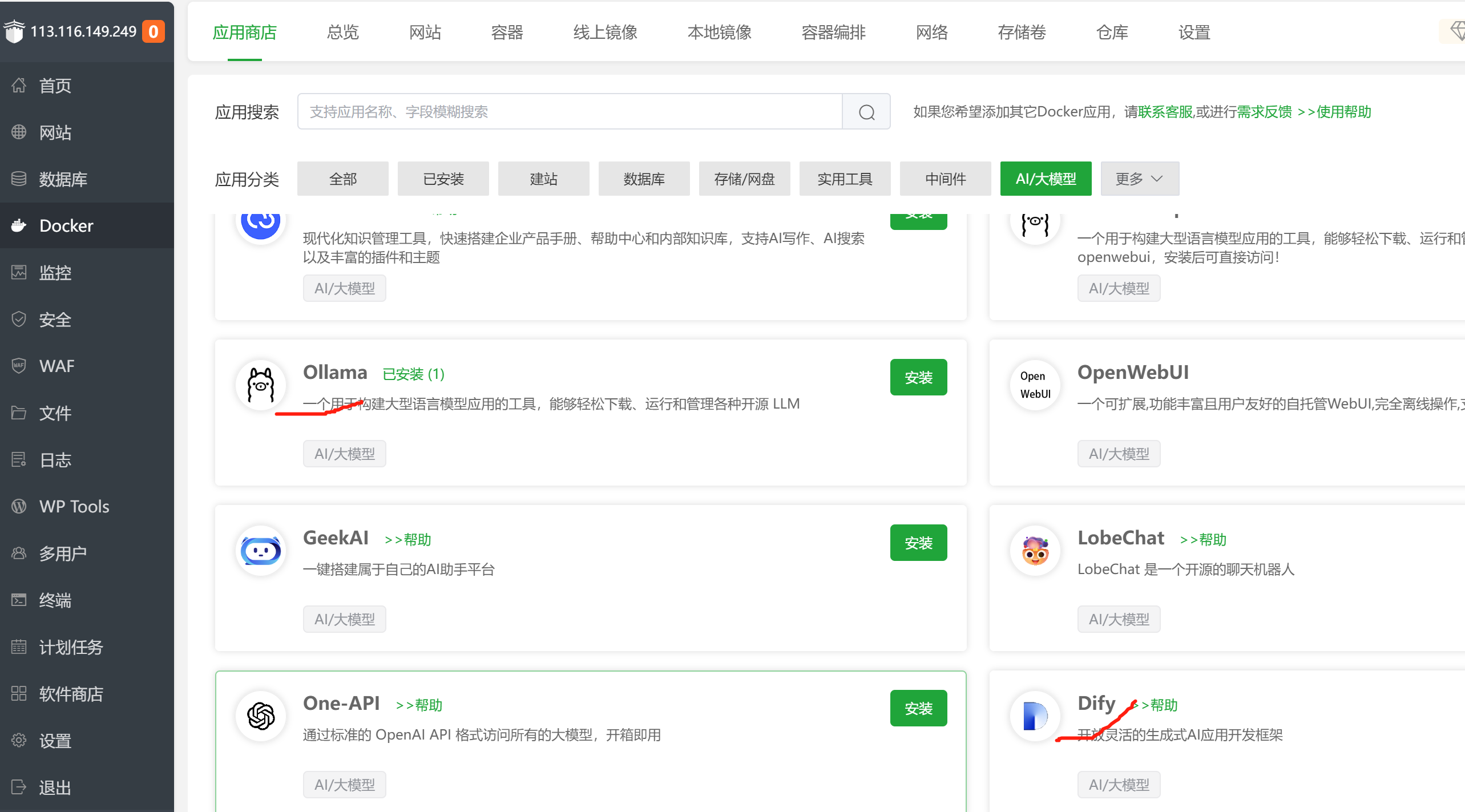Click the app search input field
The width and height of the screenshot is (1465, 812).
569,112
